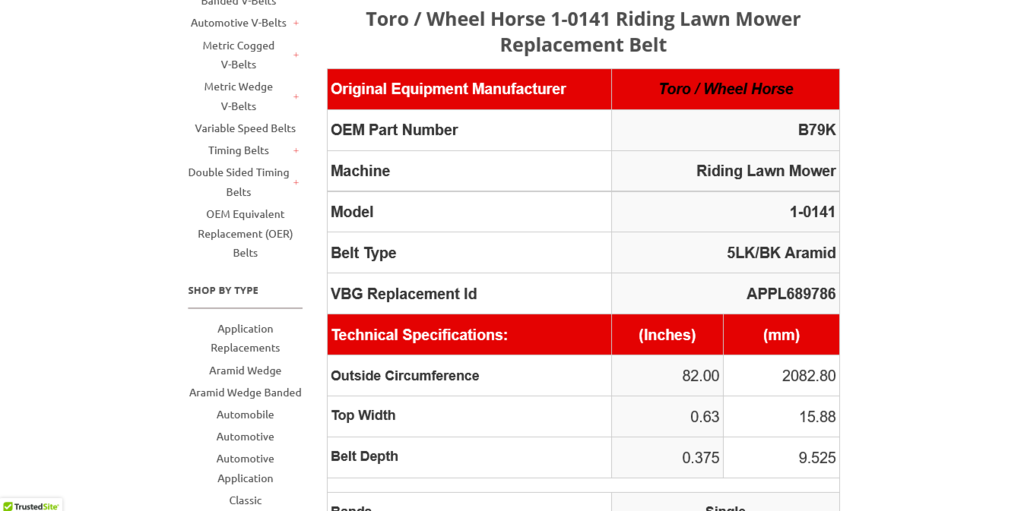Select the Automobile type link
This screenshot has width=1024, height=511.
point(245,414)
